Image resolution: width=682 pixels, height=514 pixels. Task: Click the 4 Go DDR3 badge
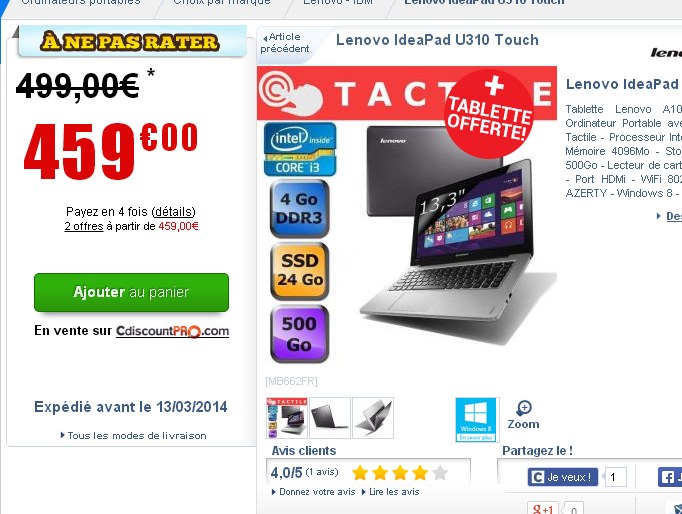(300, 209)
